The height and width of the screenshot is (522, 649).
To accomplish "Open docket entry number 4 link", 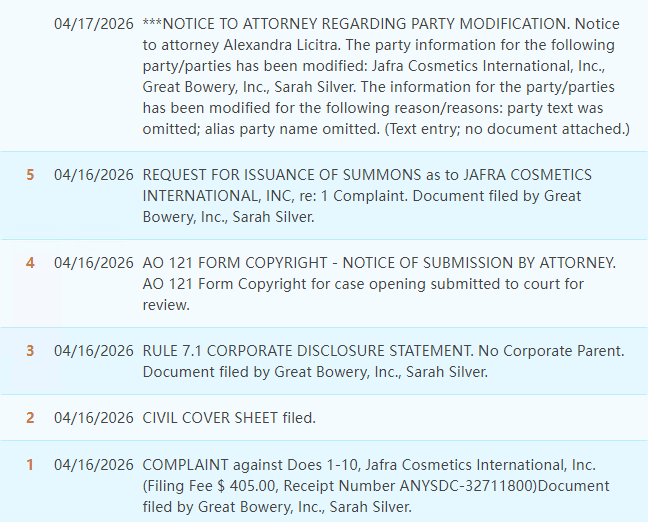I will coord(30,263).
